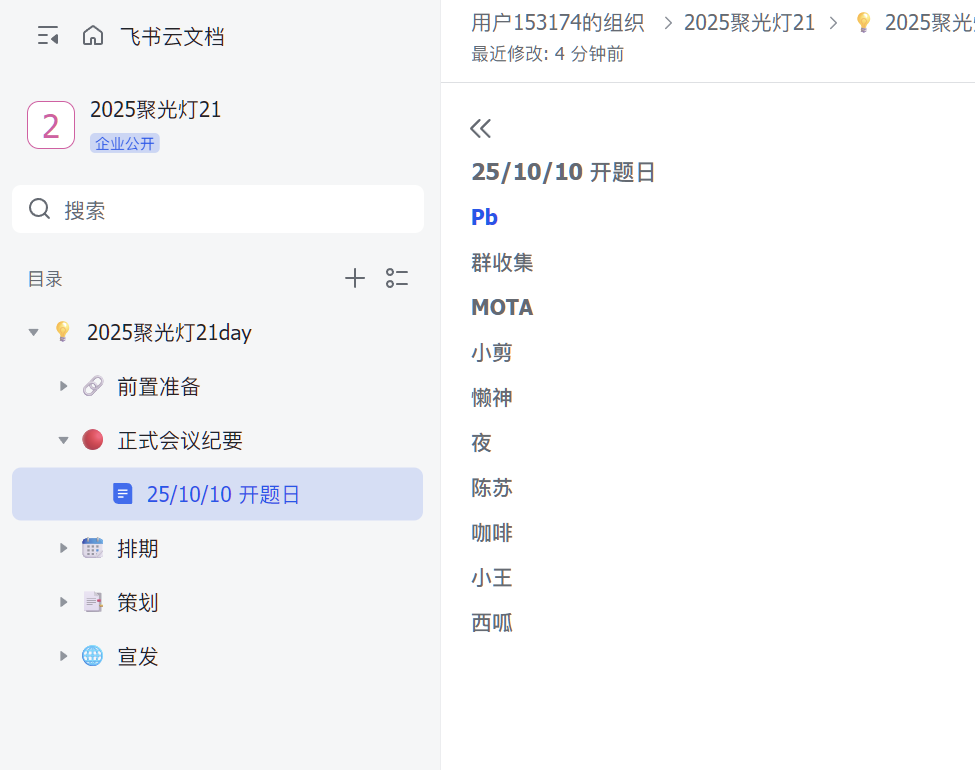Click the document icon beside 25/10/10 开题日
The height and width of the screenshot is (770, 975).
(x=123, y=494)
